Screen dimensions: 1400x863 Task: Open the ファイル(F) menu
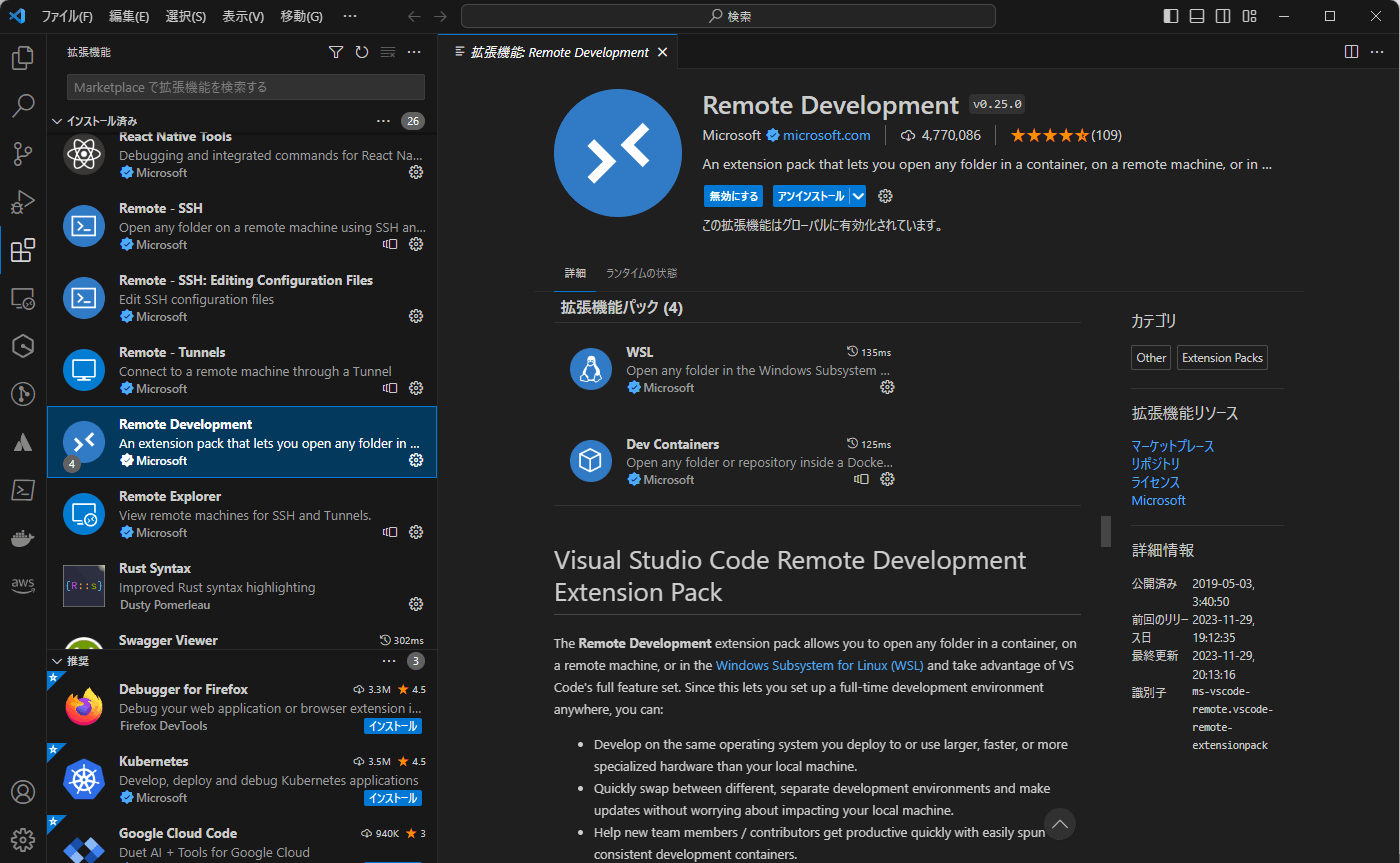pyautogui.click(x=67, y=16)
